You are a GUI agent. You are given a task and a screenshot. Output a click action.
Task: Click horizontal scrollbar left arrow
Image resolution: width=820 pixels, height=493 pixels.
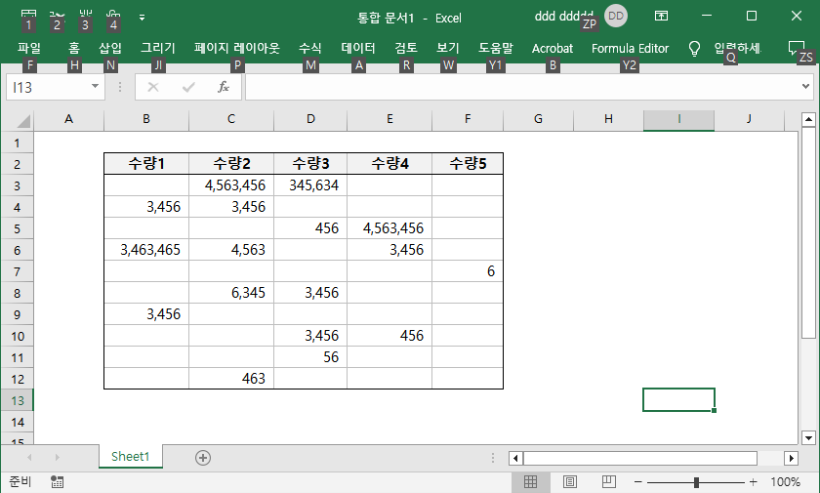tap(516, 458)
